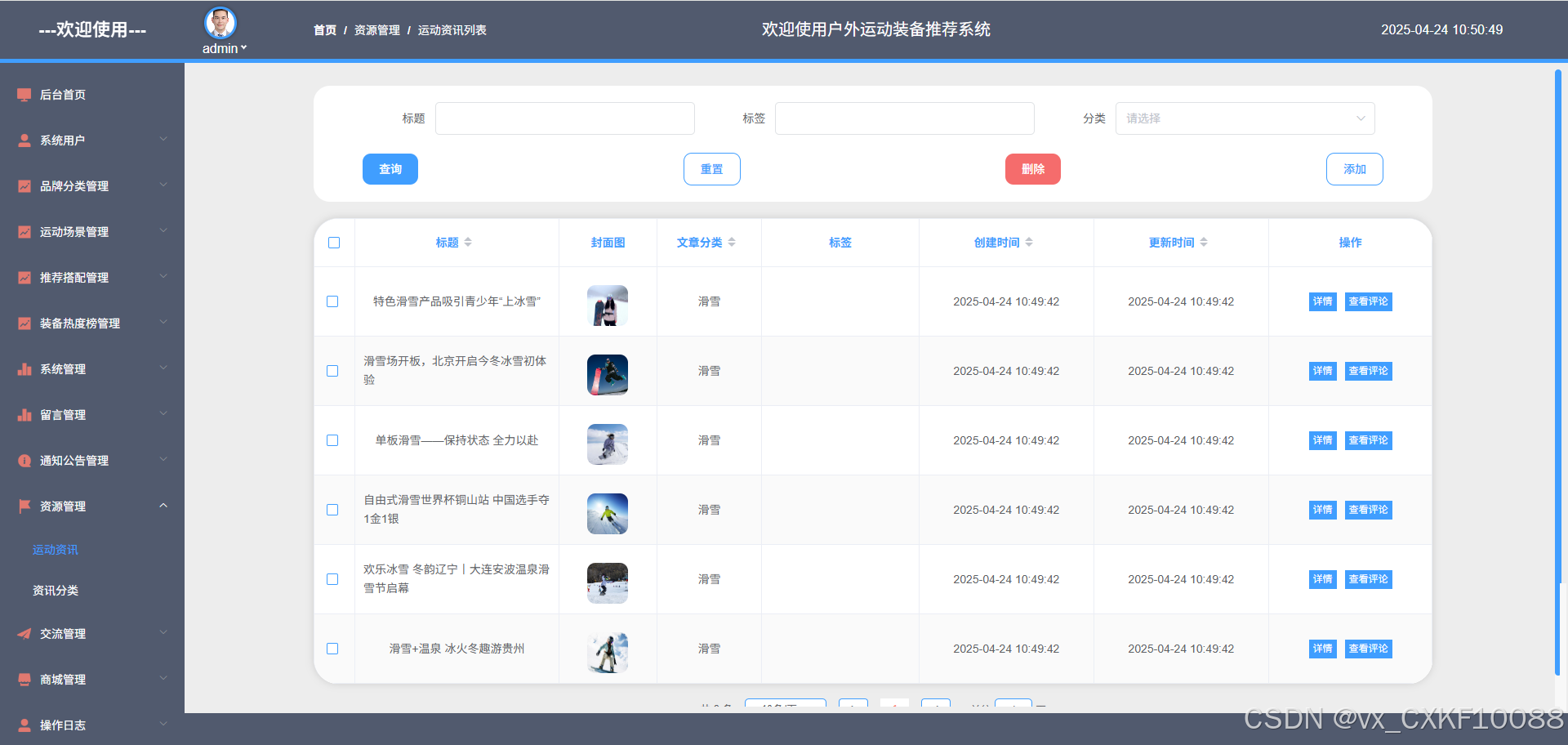Click the 交流管理 paper plane icon
Screen dimensions: 1568x745
(24, 634)
